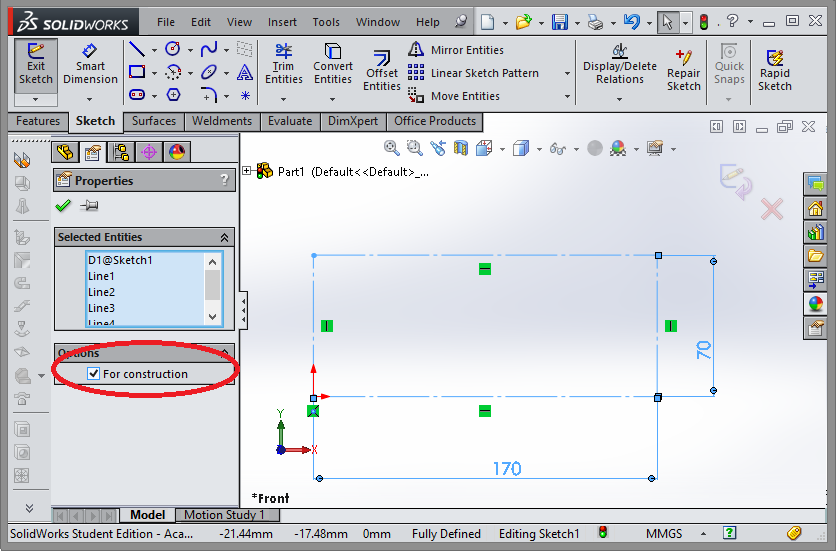Screen dimensions: 836x551
Task: Open the Insert menu
Action: click(282, 22)
